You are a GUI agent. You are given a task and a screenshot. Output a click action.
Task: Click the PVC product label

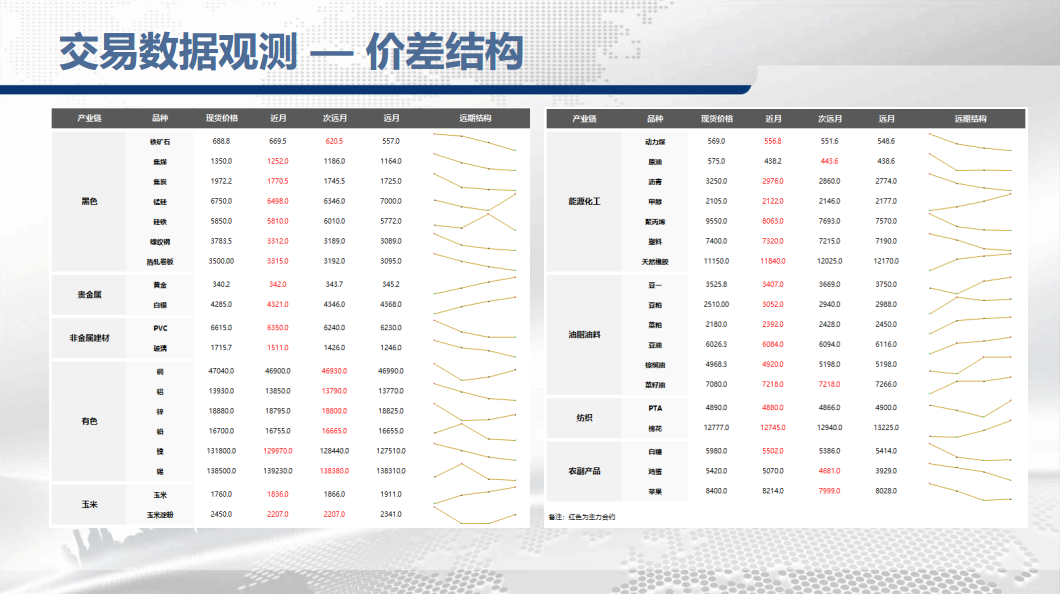pyautogui.click(x=161, y=328)
